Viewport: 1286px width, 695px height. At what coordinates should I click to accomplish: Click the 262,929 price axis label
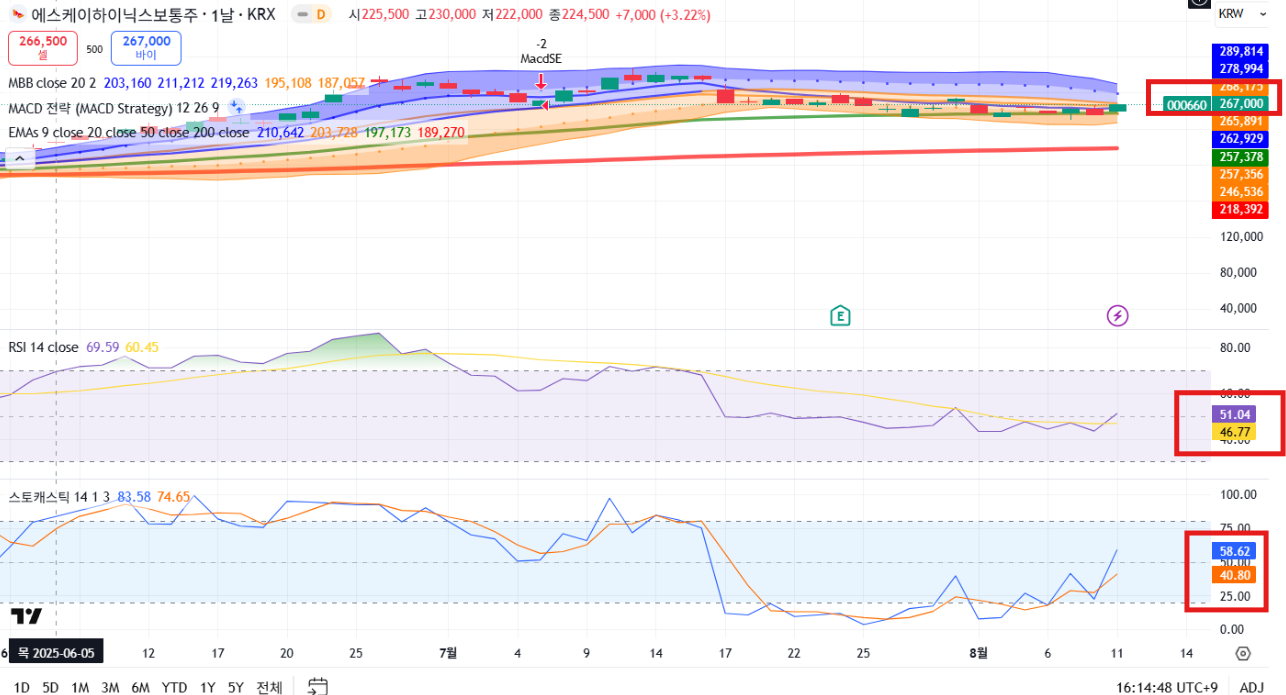[x=1240, y=138]
